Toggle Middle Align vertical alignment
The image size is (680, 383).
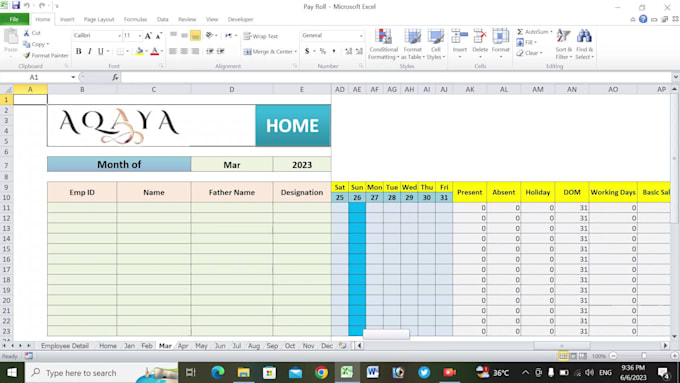tap(184, 36)
